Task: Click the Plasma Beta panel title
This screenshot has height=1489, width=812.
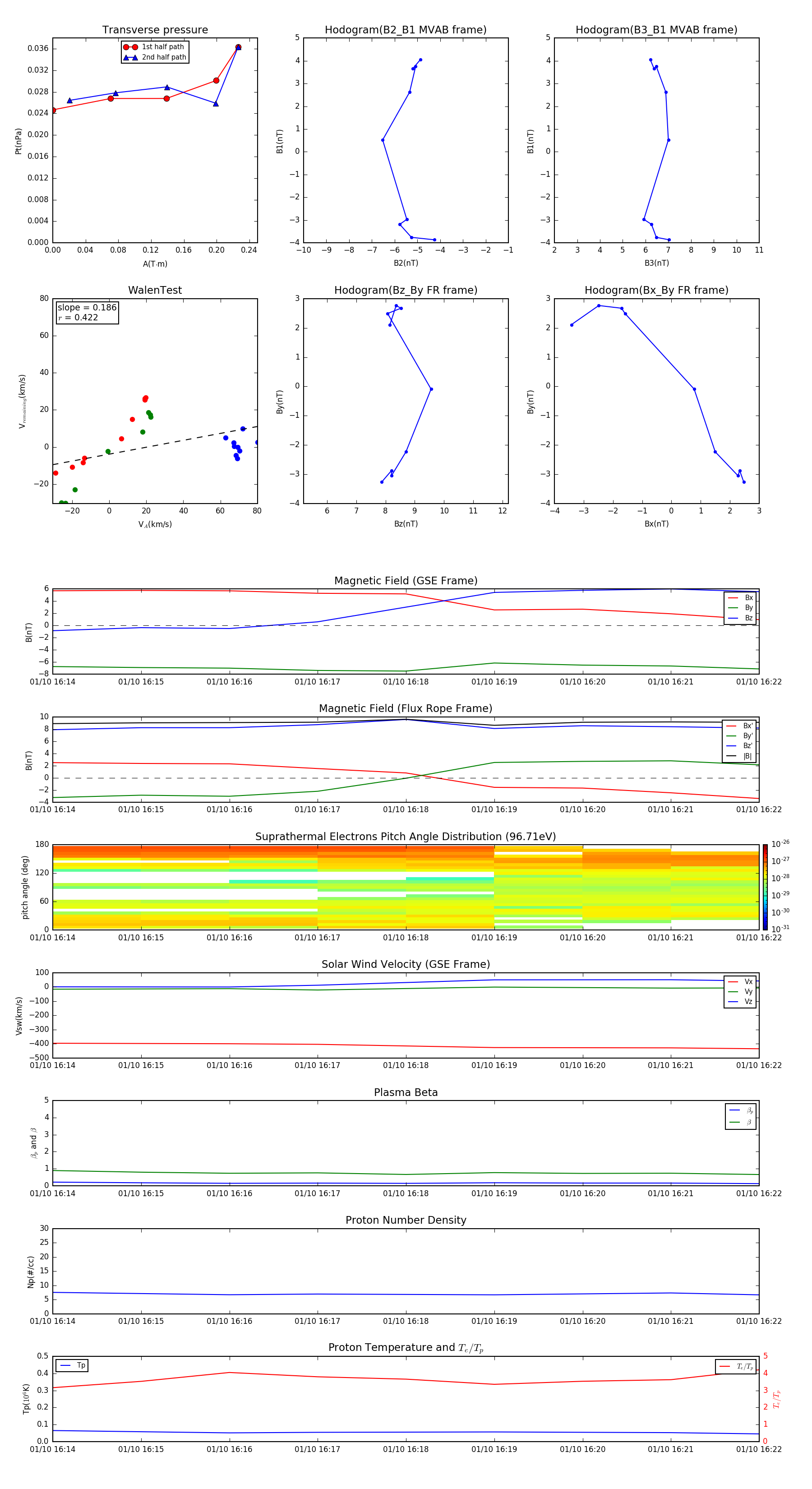Action: pyautogui.click(x=406, y=1092)
